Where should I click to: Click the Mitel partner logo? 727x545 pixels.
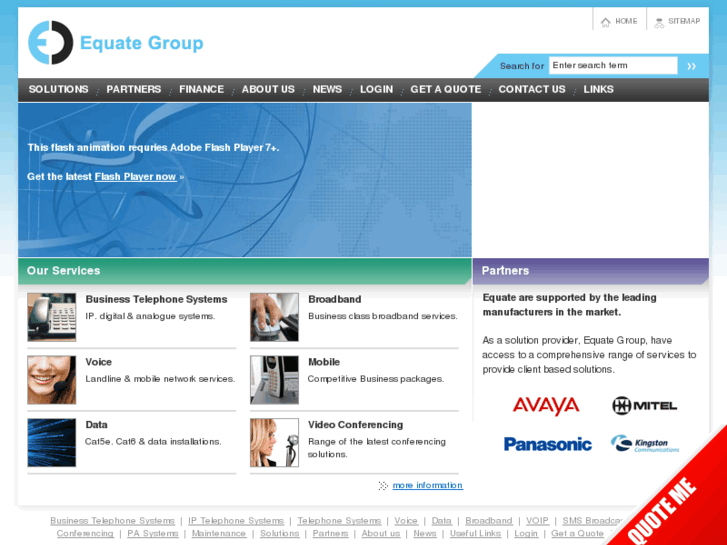[644, 406]
